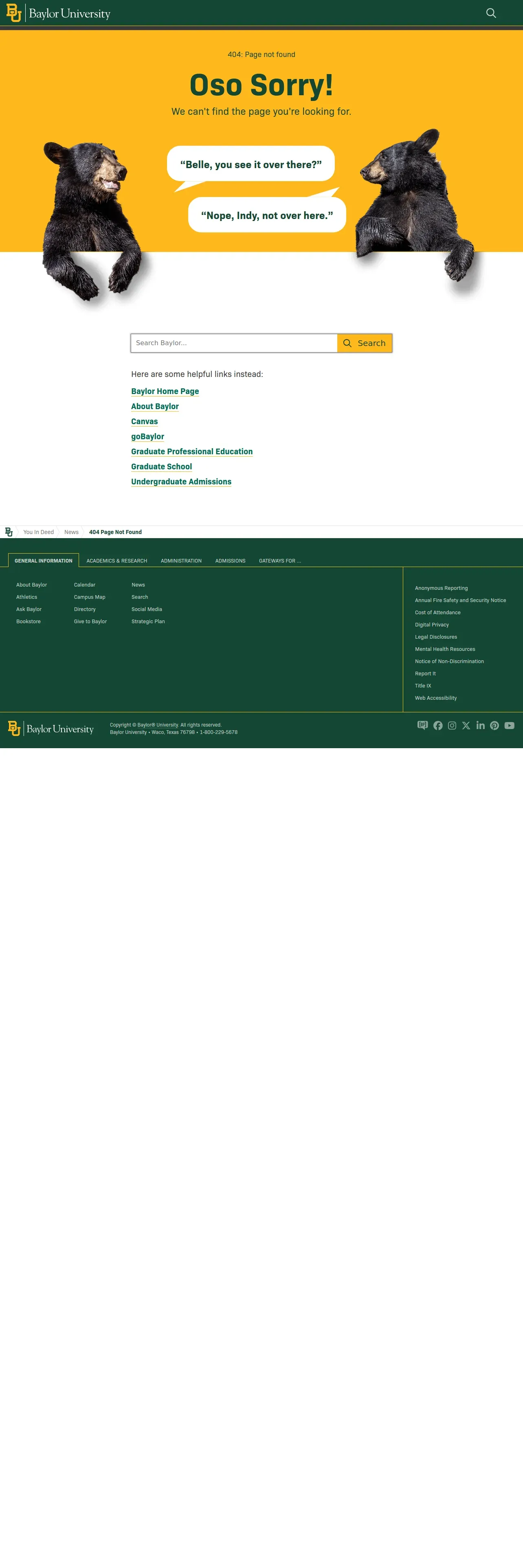The image size is (523, 1568).
Task: Open the About Baylor helpful link
Action: point(155,407)
